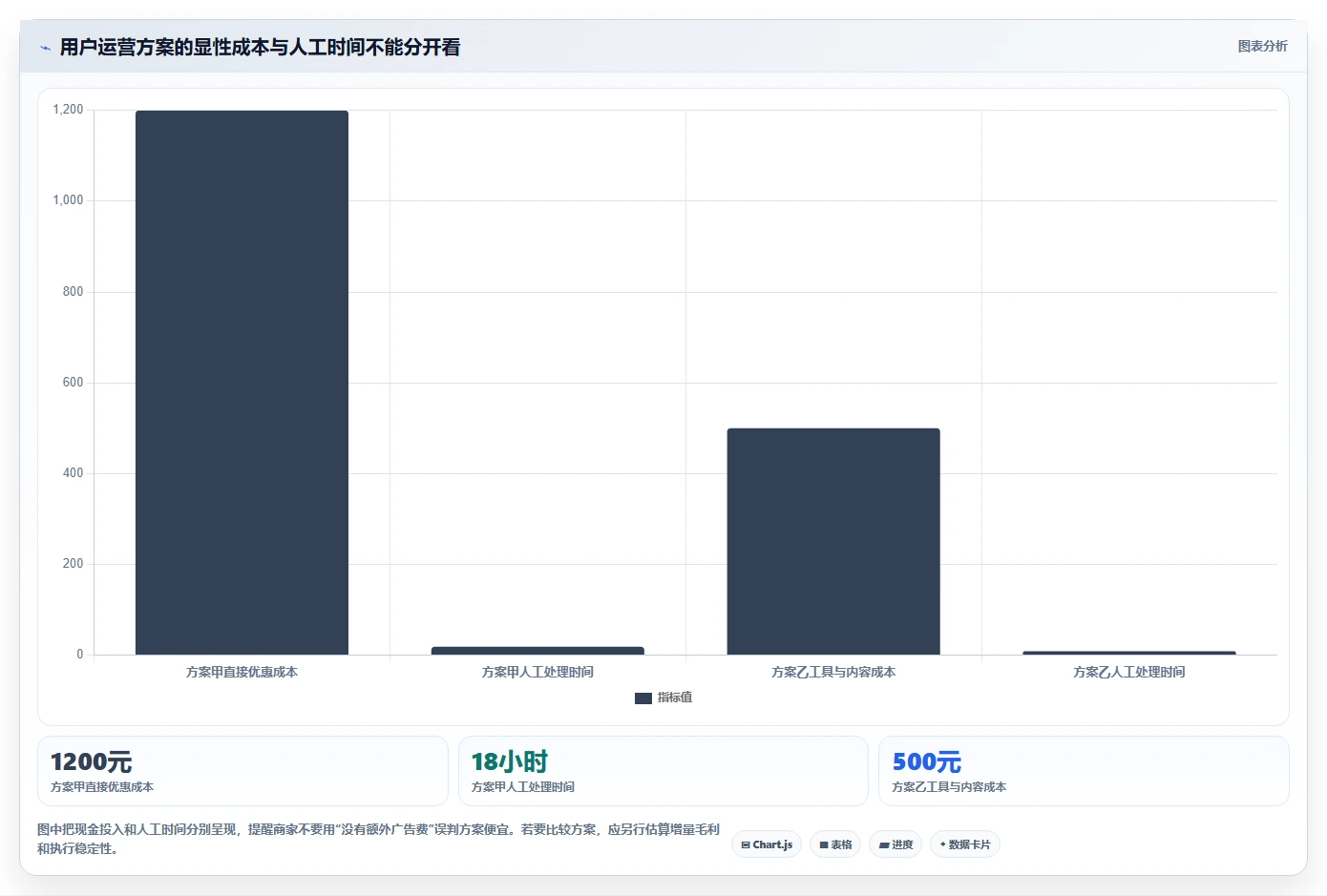Click the 方案甲直接优惠成本 axis label
The width and height of the screenshot is (1327, 896).
click(x=242, y=672)
